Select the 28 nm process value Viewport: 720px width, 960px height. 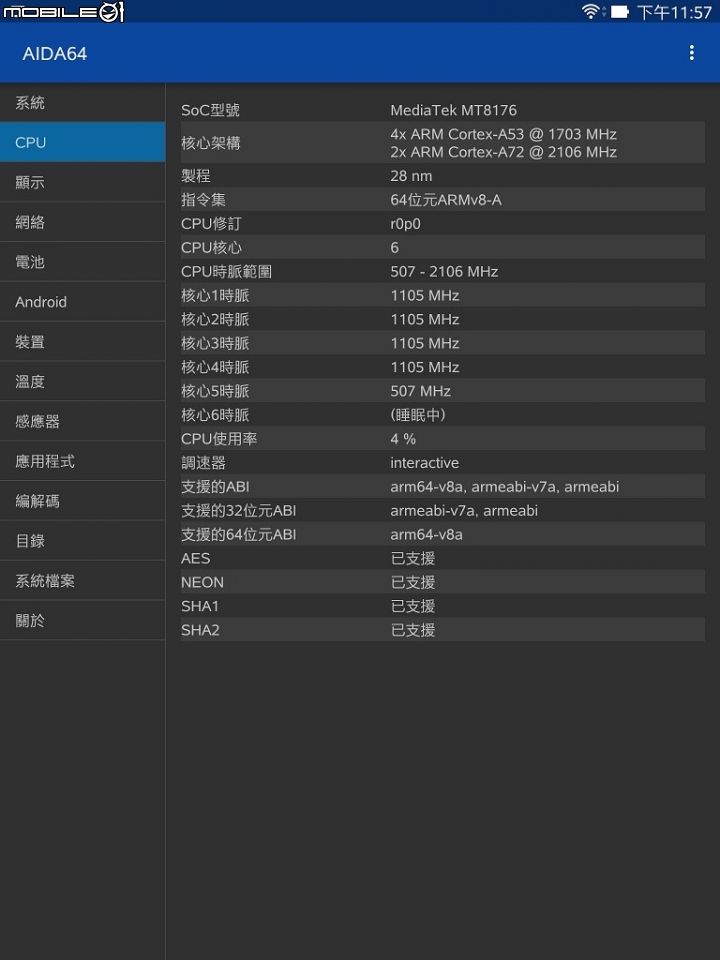point(411,176)
